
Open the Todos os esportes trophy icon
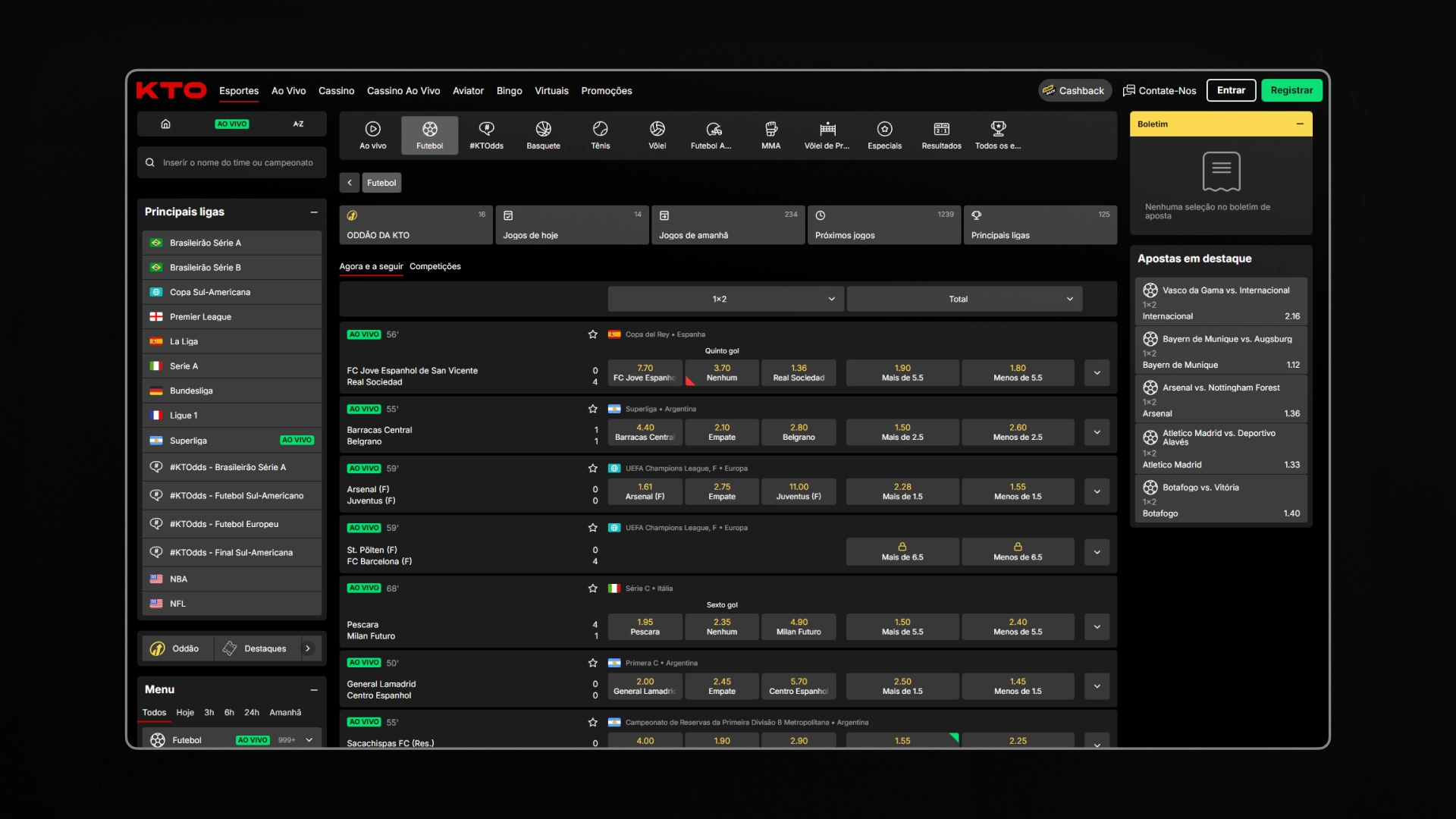998,136
